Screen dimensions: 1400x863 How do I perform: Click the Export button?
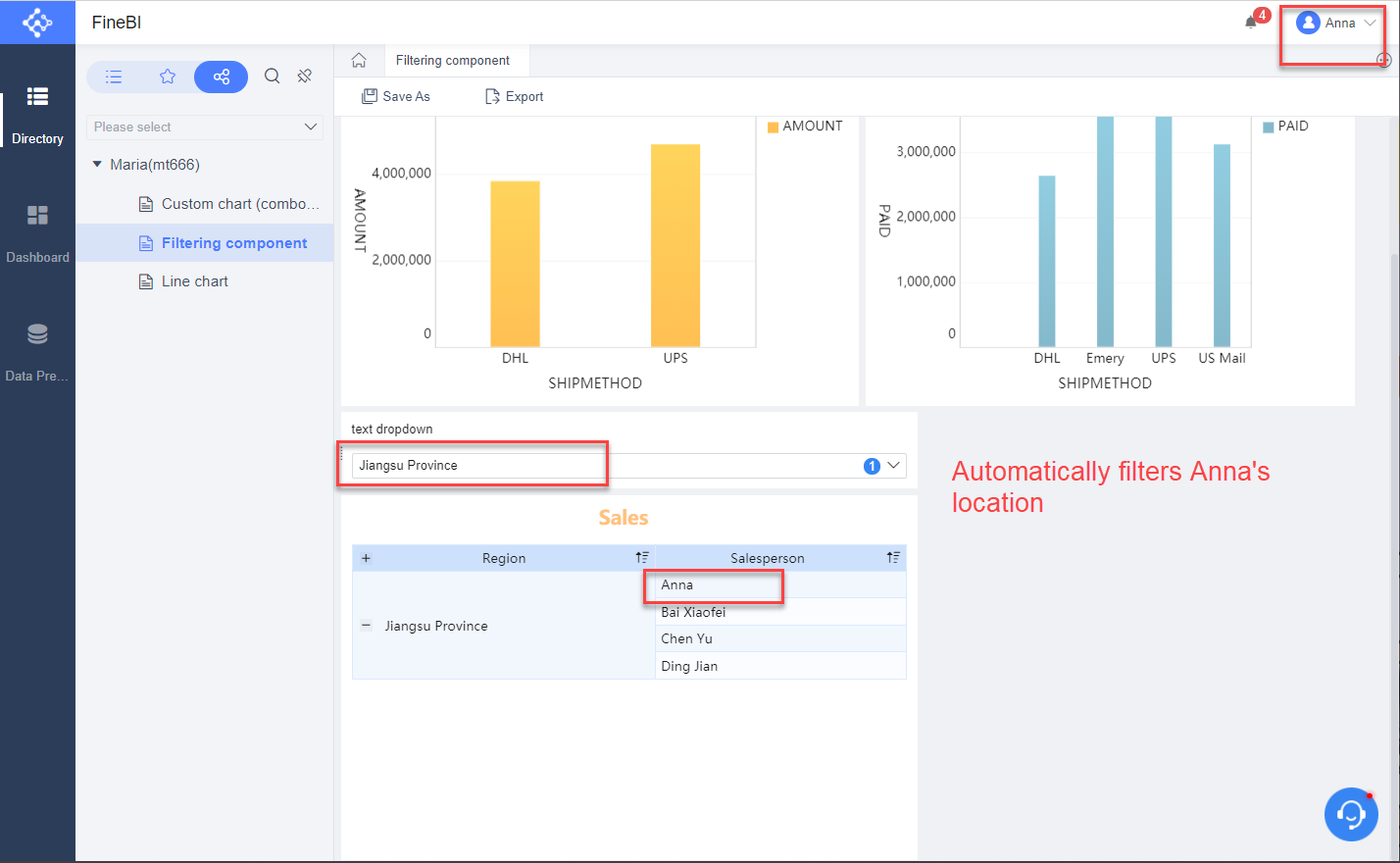point(515,96)
